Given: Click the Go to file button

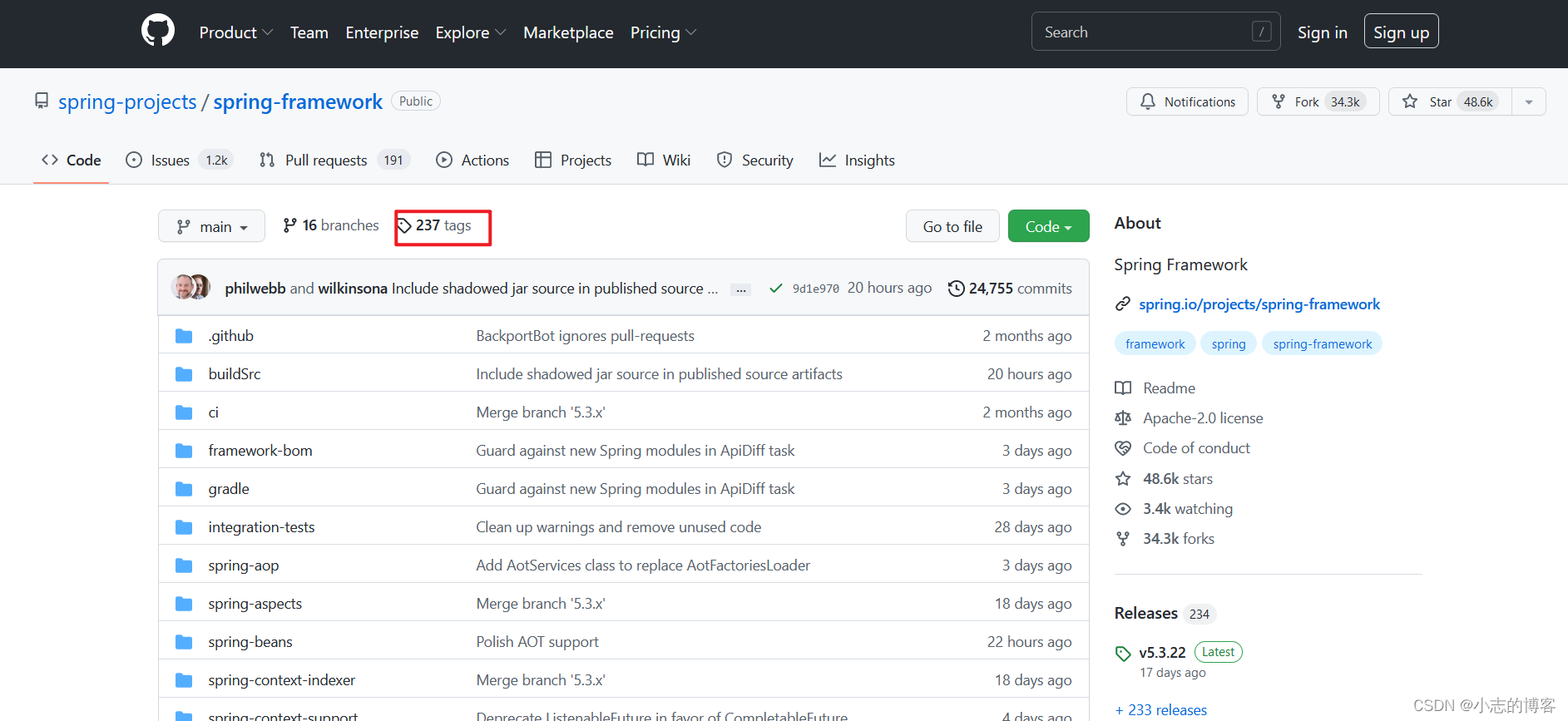Looking at the screenshot, I should tap(952, 226).
